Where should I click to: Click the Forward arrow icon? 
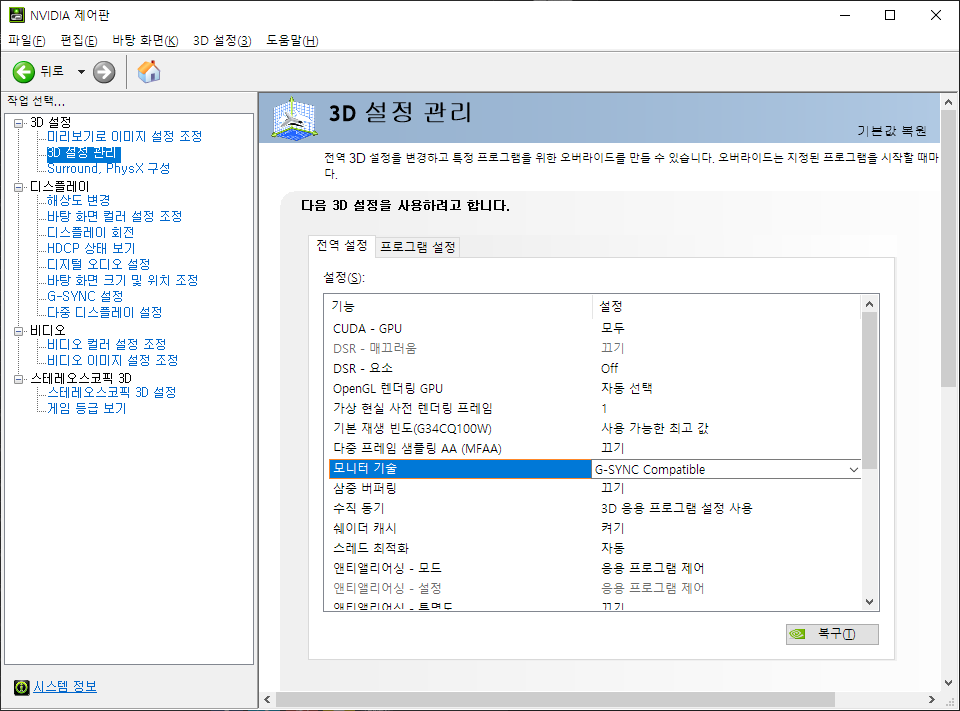(x=104, y=72)
